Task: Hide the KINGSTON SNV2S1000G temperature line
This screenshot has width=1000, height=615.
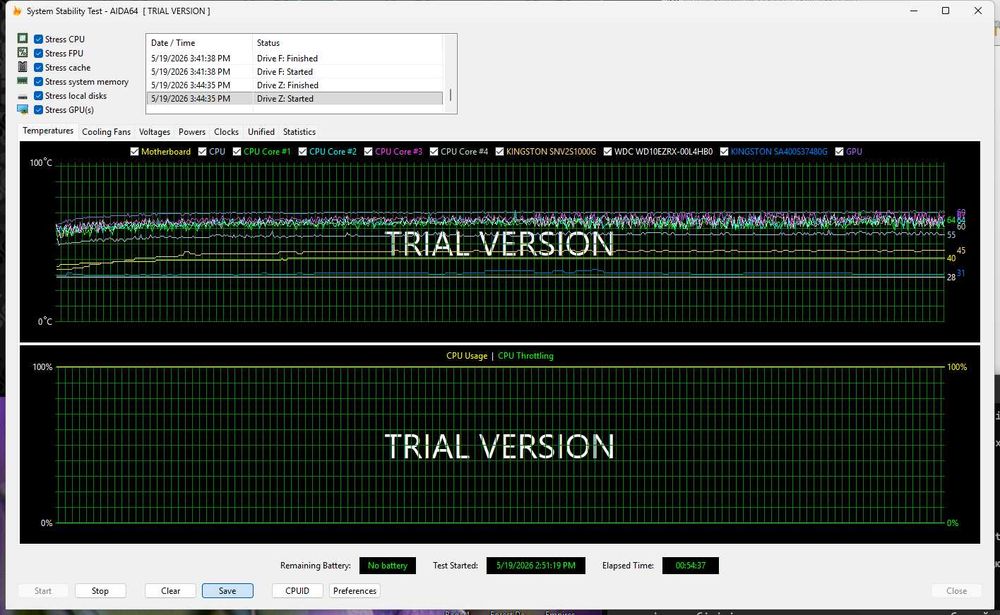Action: pos(500,151)
